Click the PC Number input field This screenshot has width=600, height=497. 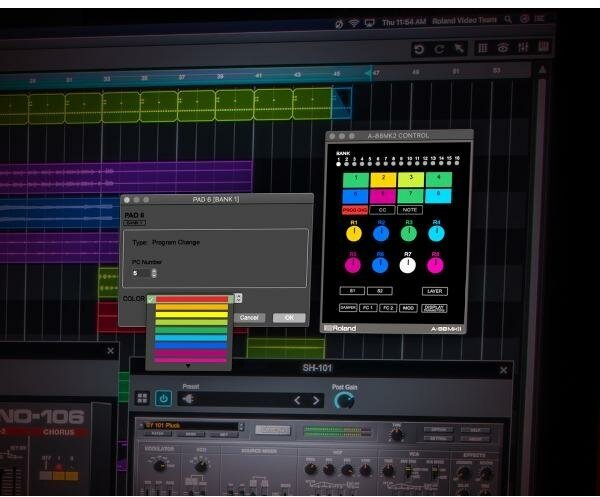pyautogui.click(x=141, y=273)
